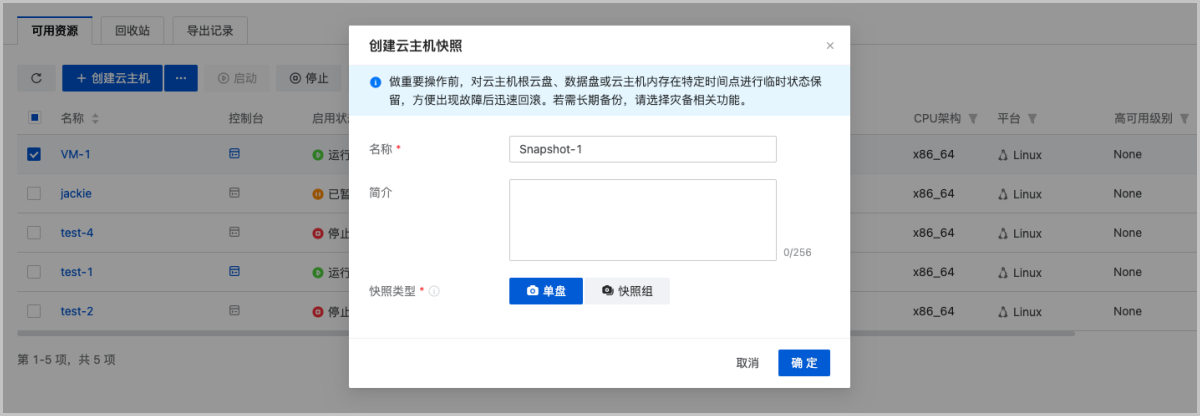Click the 确定 confirm button
Viewport: 1200px width, 416px height.
click(804, 363)
